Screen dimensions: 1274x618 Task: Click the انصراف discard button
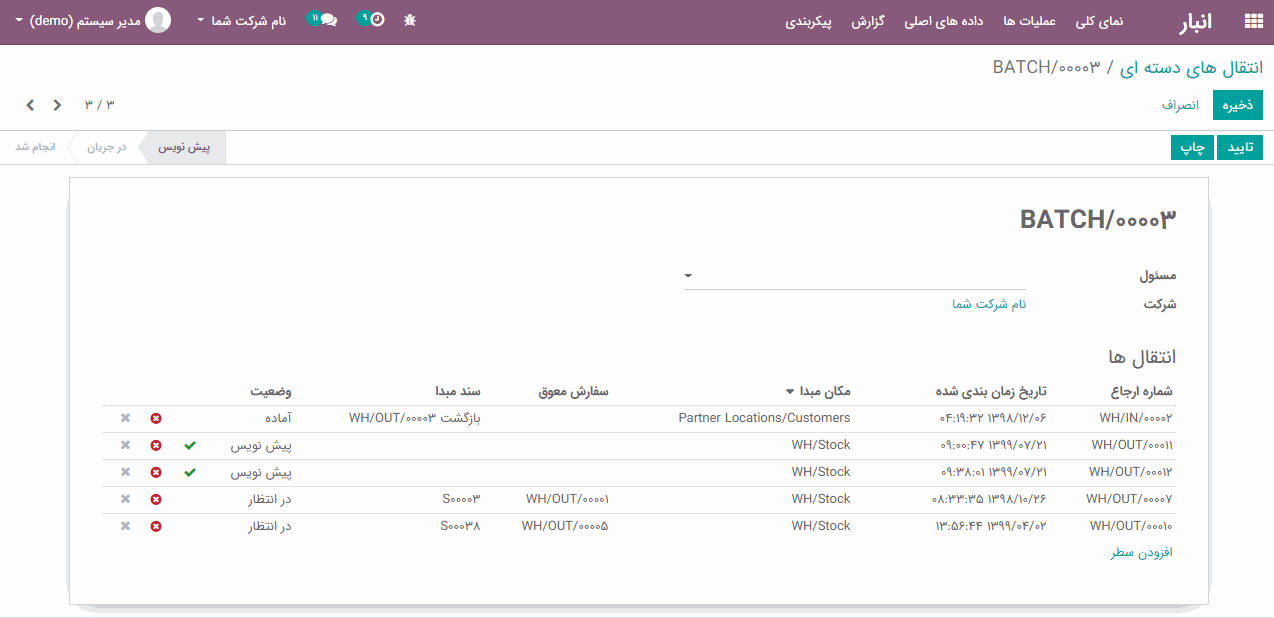point(1180,105)
